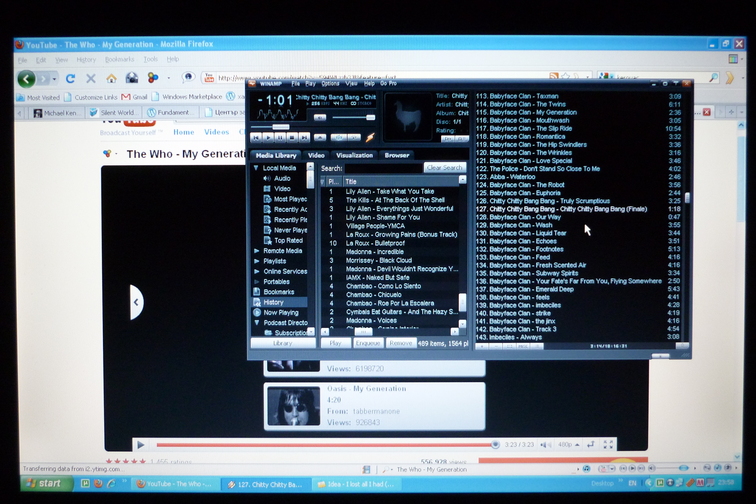
Task: Expand Online Services tree node
Action: pos(256,271)
